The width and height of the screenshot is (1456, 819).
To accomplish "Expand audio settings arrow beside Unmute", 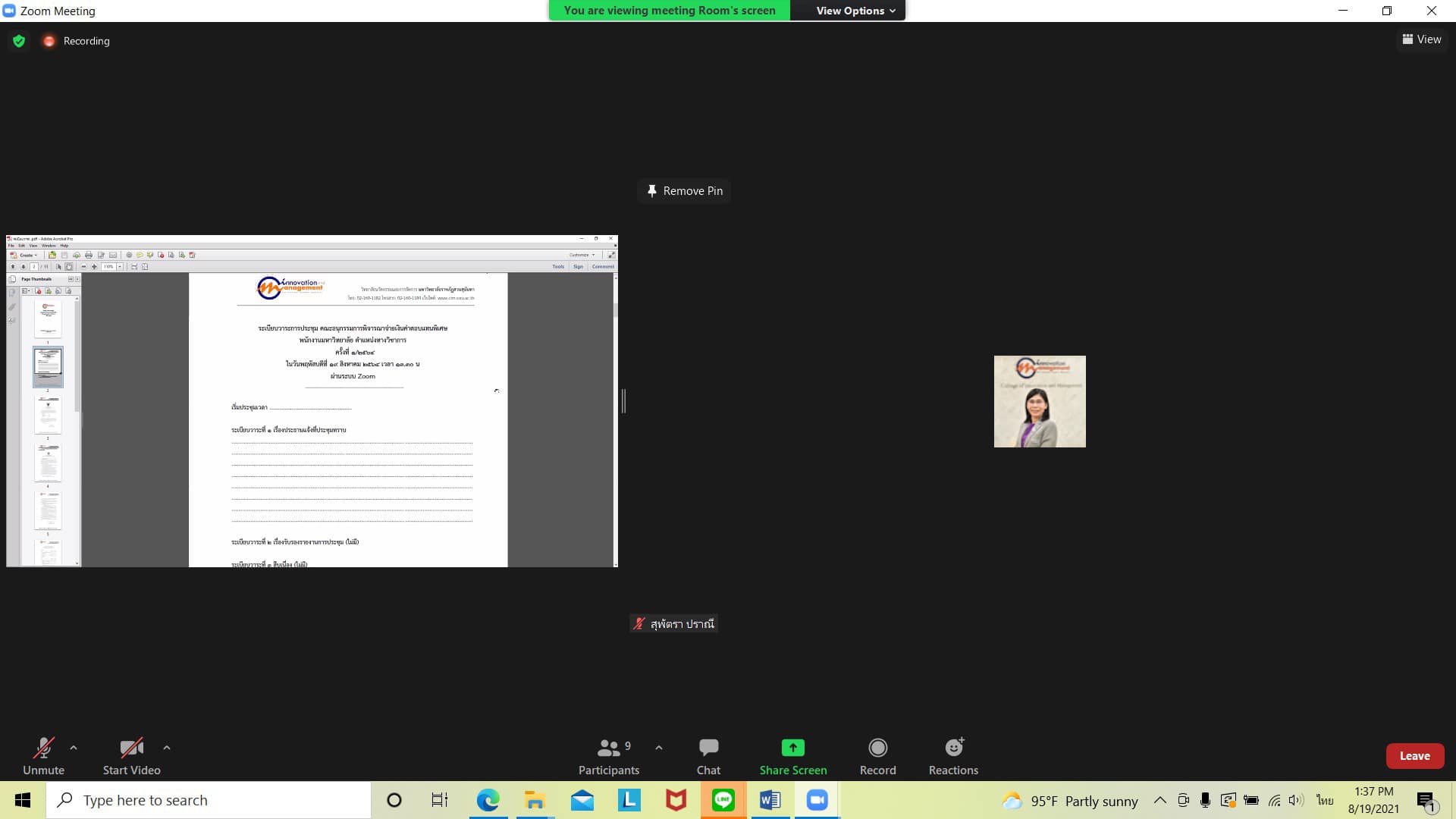I will [74, 748].
